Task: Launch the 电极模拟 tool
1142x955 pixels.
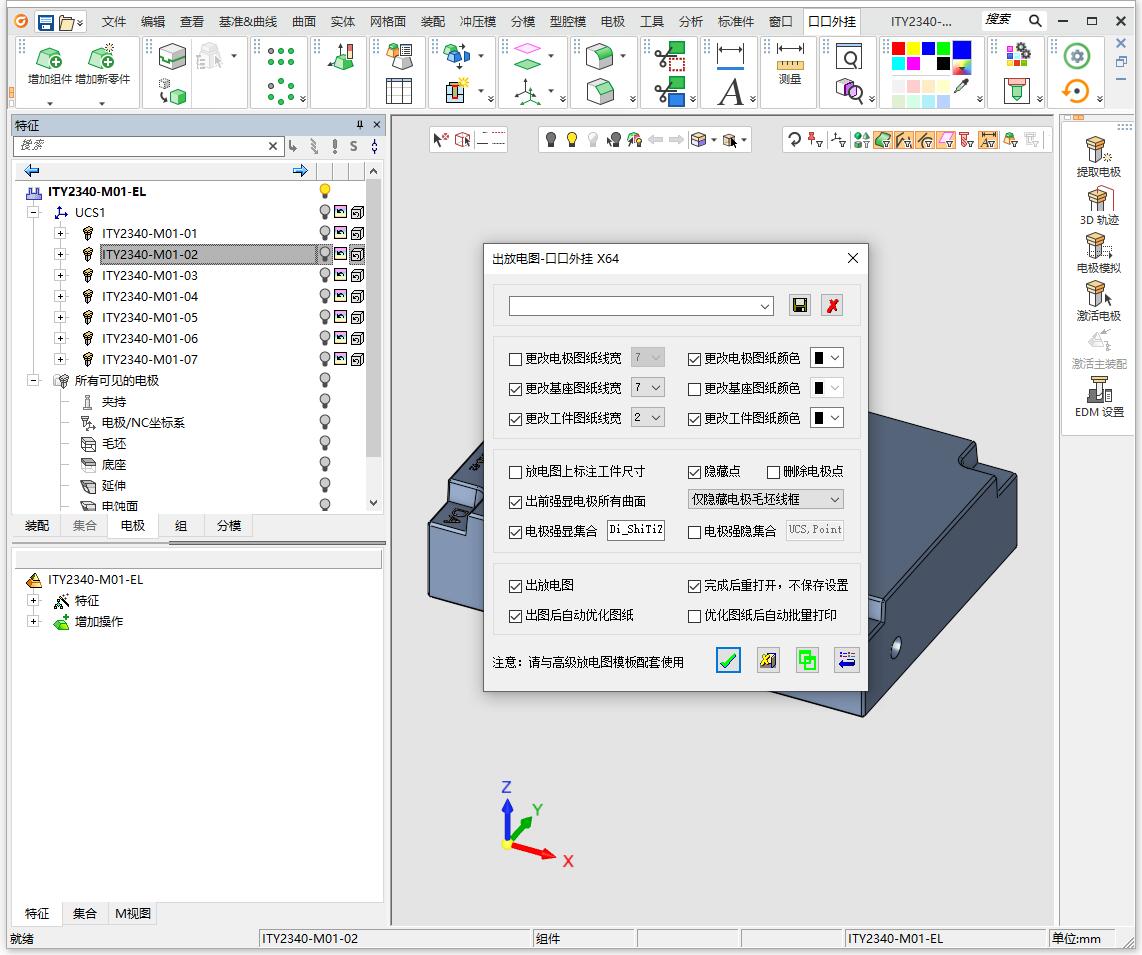Action: [x=1098, y=252]
